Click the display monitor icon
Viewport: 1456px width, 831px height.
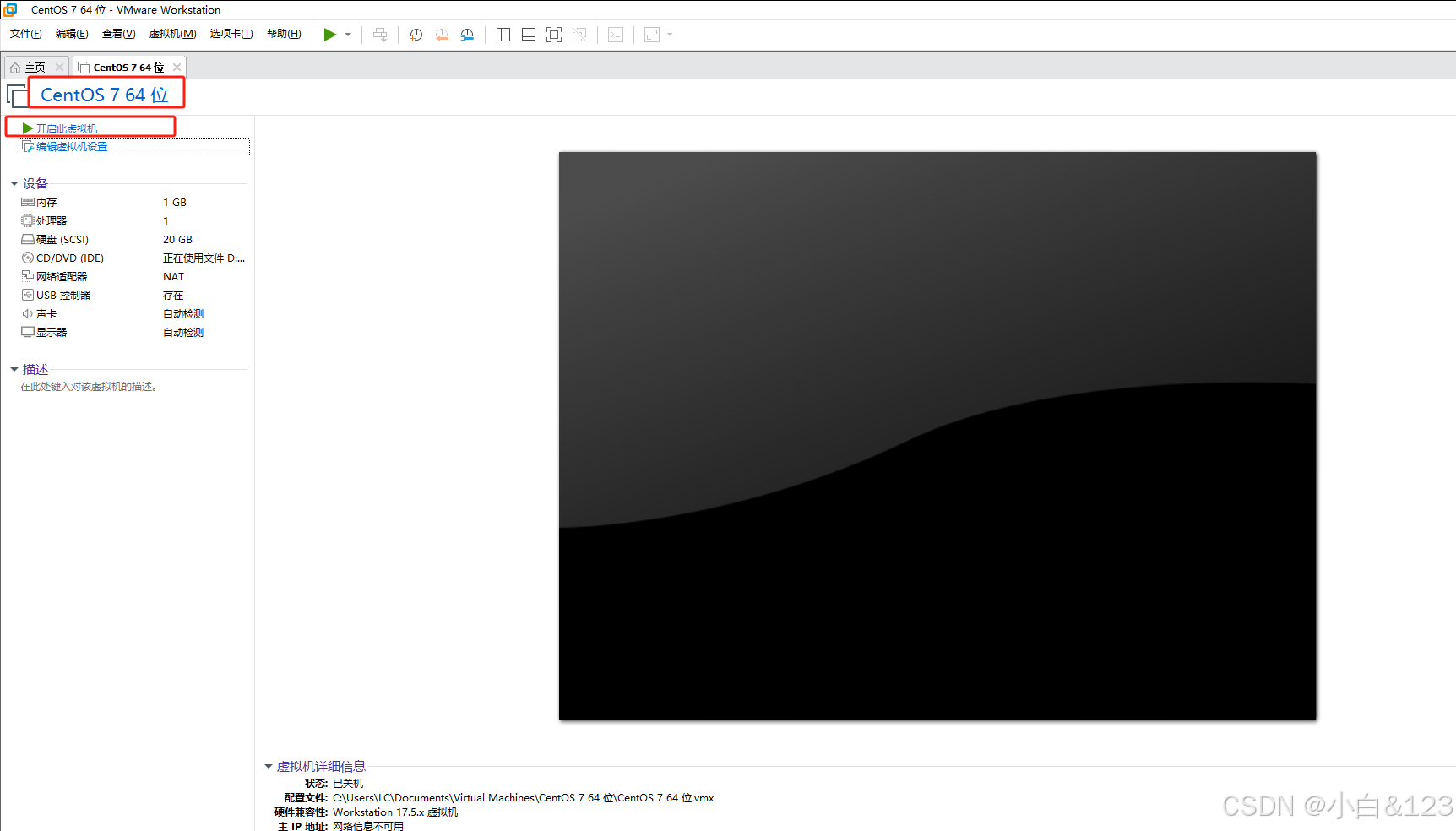point(28,332)
